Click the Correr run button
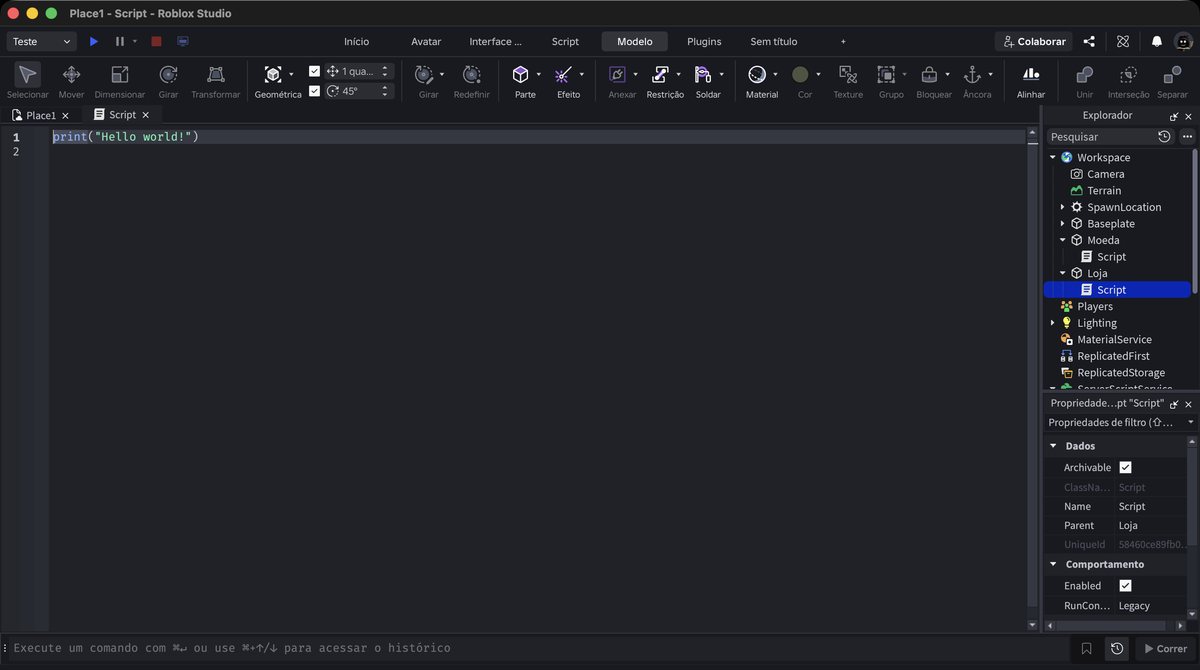Screen dimensions: 1200x670 (x=1164, y=648)
